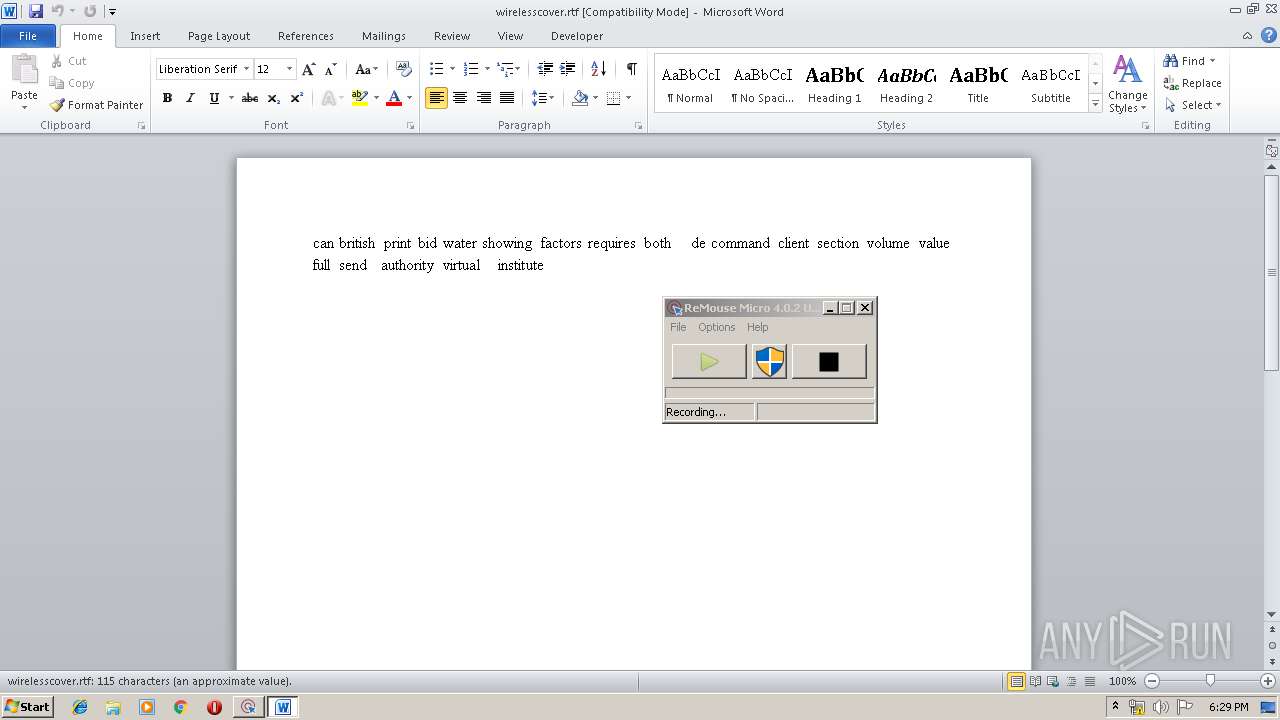Toggle Italic formatting

tap(190, 98)
